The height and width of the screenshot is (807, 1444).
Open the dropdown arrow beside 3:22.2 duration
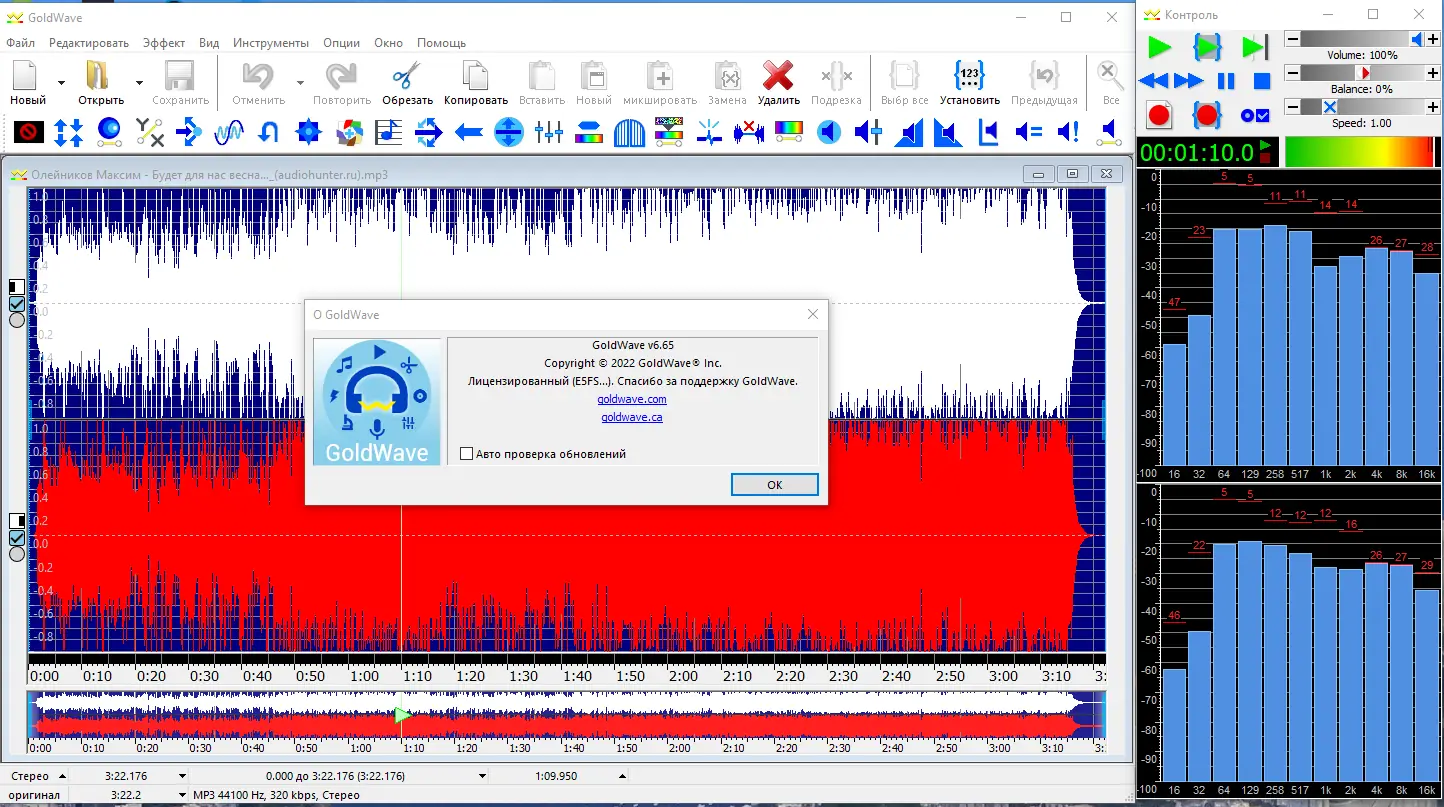(182, 795)
